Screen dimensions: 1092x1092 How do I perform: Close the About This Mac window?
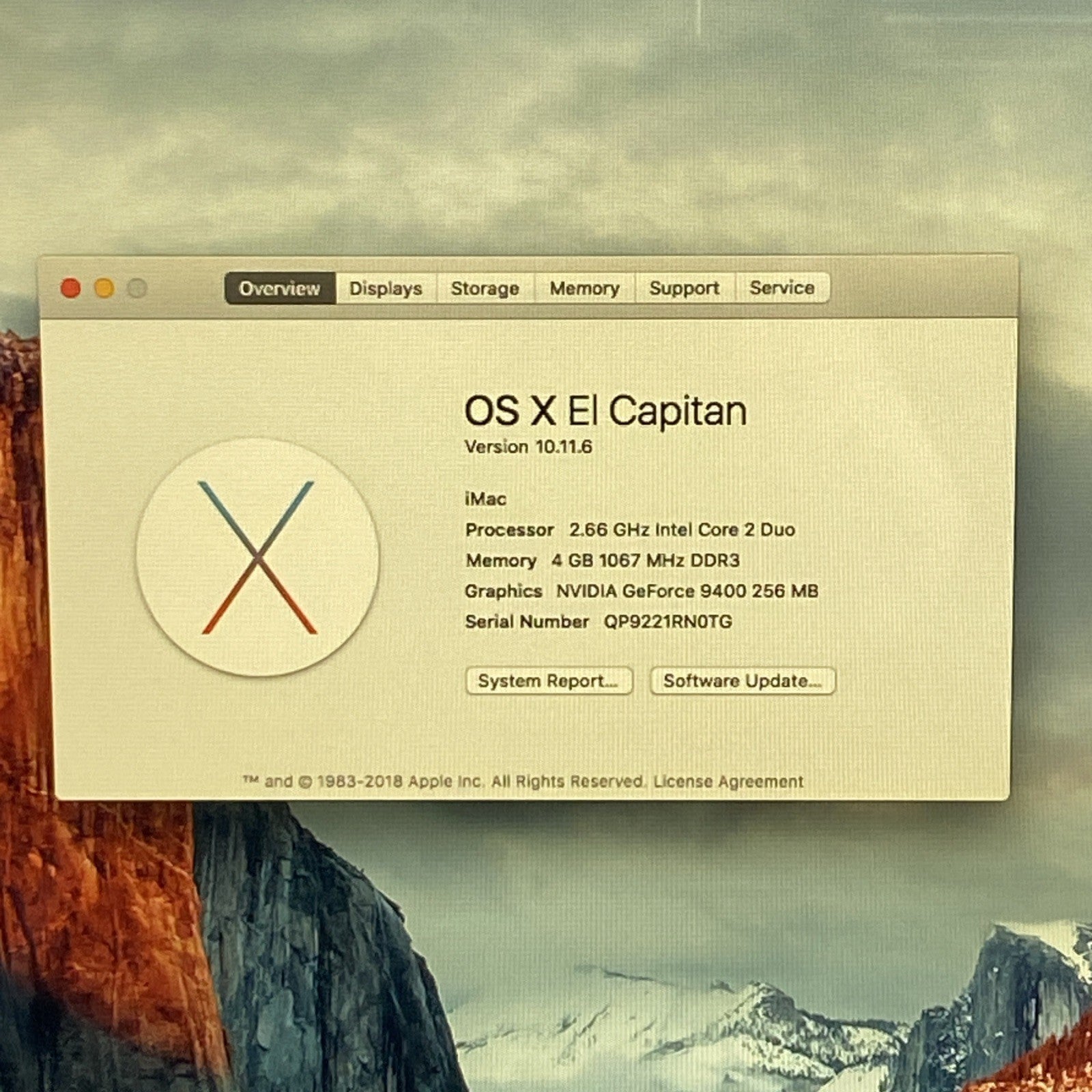[x=71, y=289]
